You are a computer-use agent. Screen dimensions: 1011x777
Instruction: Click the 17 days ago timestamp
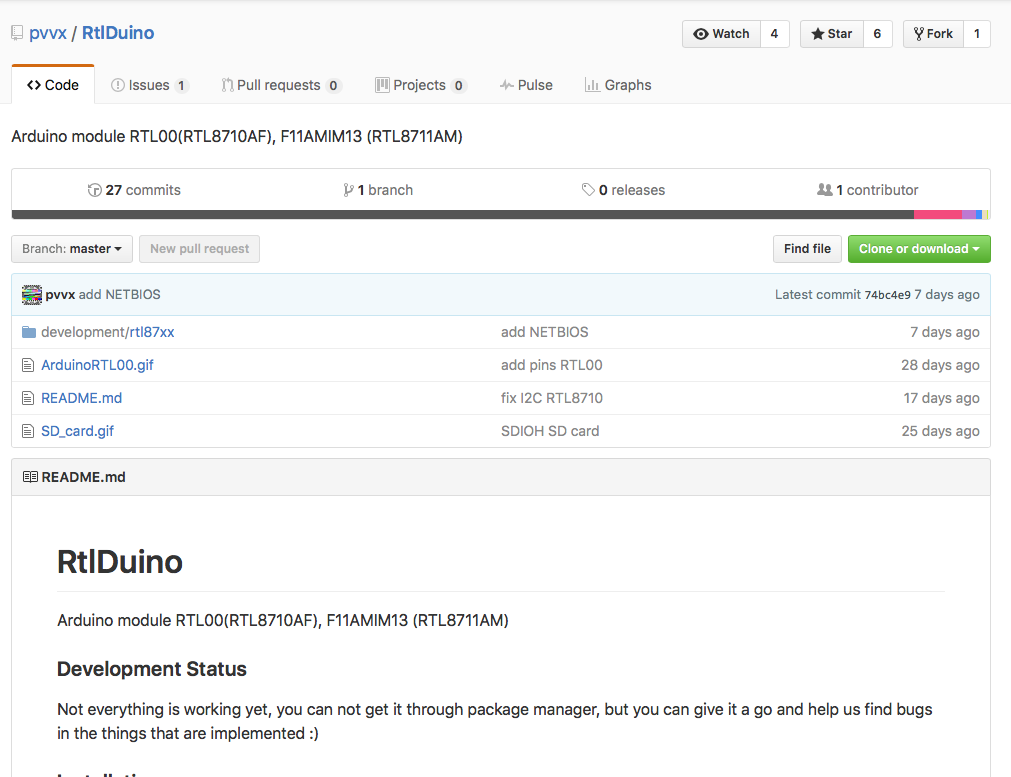pyautogui.click(x=941, y=398)
